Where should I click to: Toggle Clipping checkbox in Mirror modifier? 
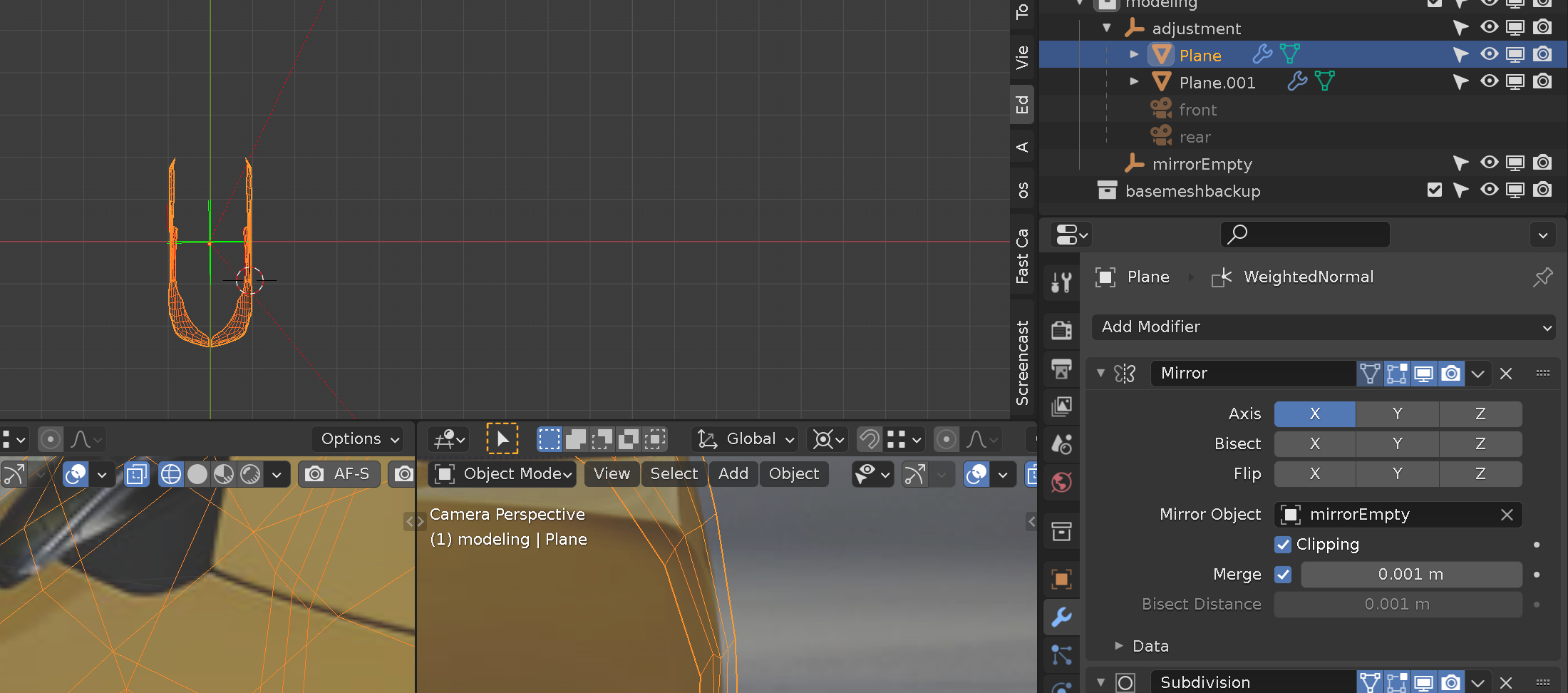pyautogui.click(x=1283, y=545)
